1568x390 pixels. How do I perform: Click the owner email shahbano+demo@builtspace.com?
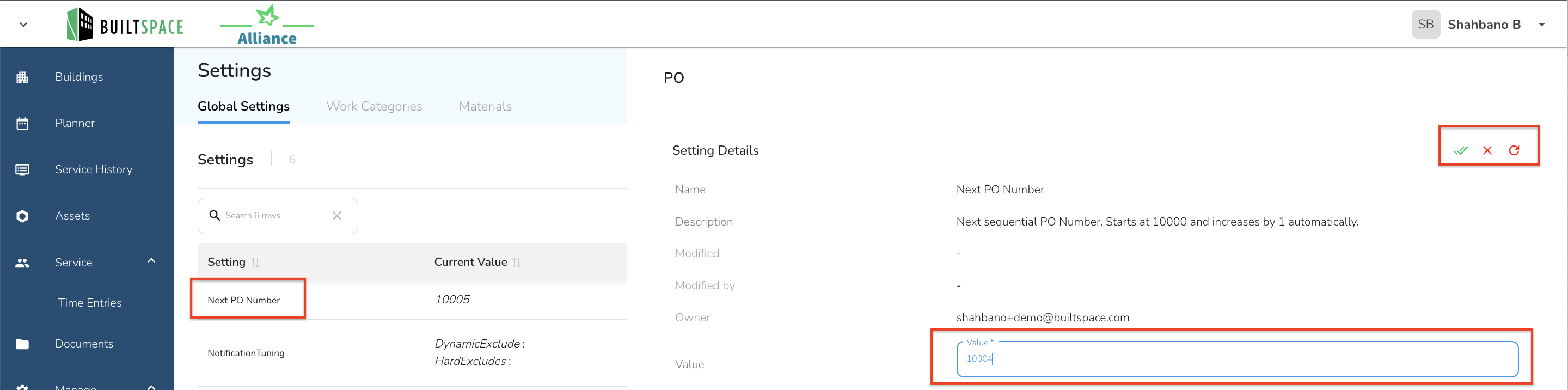1043,318
